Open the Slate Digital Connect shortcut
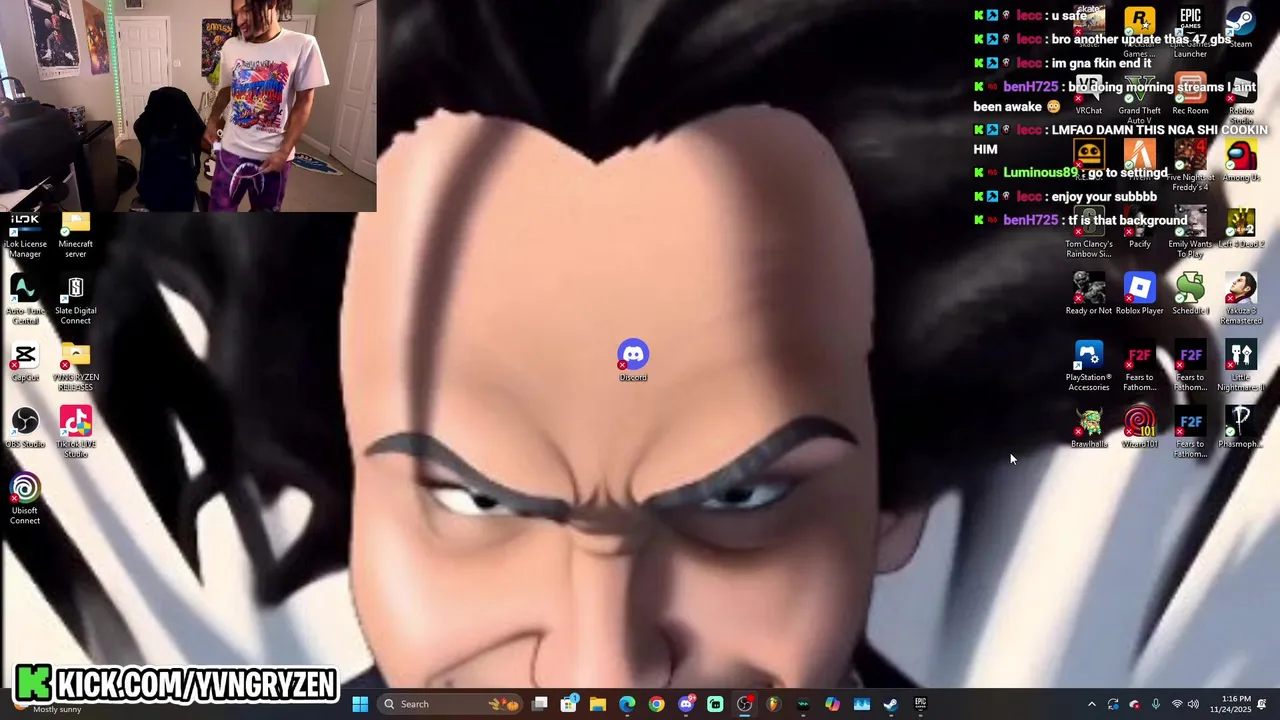Viewport: 1280px width, 720px height. (x=75, y=300)
